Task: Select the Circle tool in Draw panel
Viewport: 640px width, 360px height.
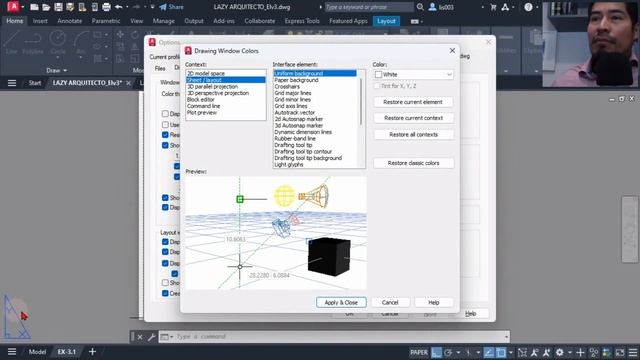Action: 58,42
